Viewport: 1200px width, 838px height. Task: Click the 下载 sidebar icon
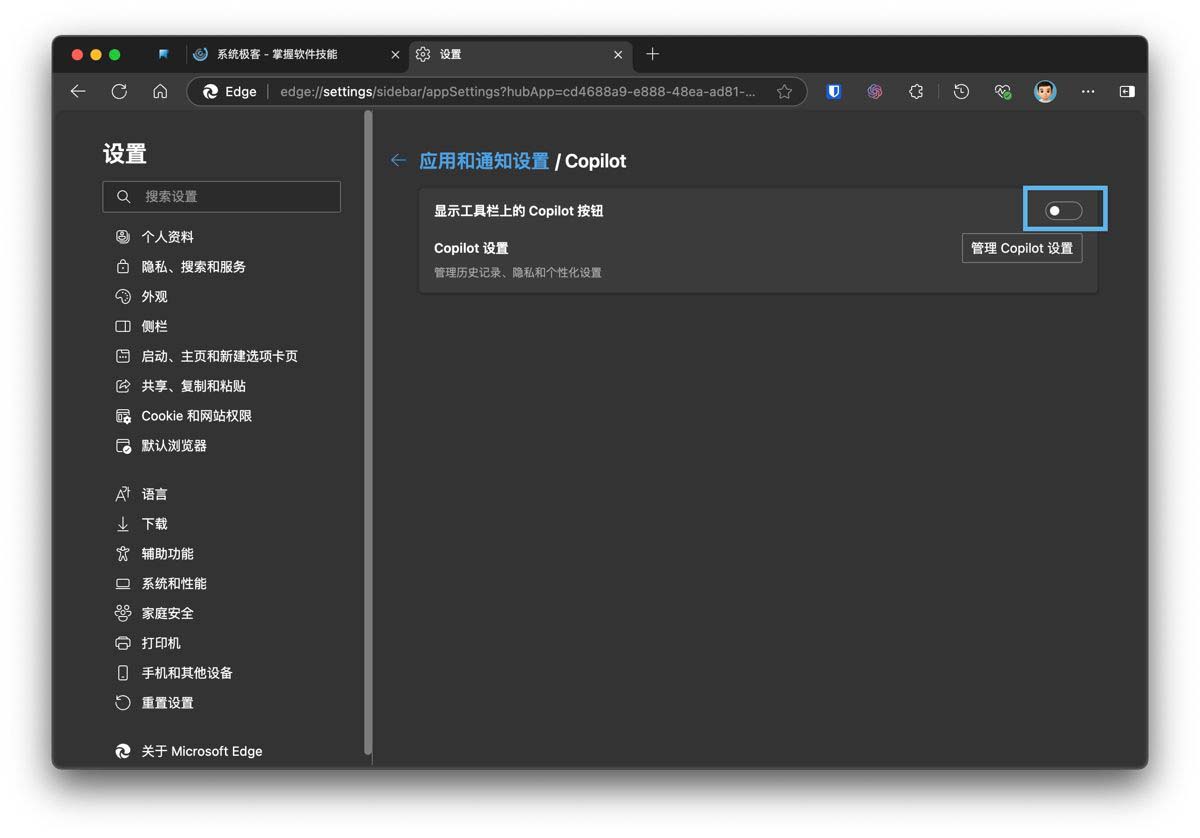[x=123, y=524]
